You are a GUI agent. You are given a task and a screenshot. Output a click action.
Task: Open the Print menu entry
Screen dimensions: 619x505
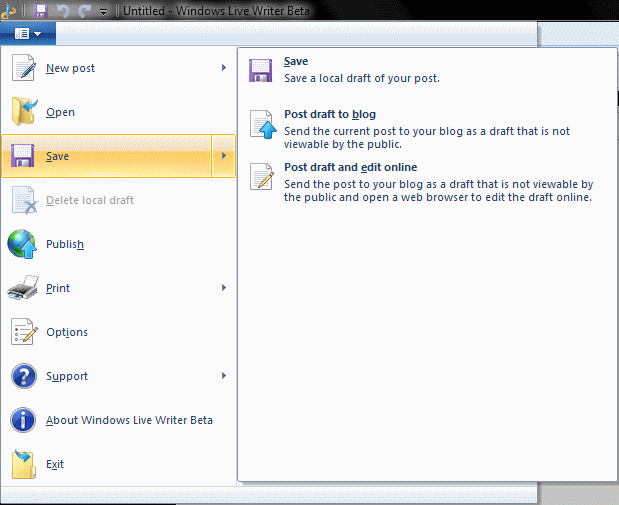tap(118, 288)
